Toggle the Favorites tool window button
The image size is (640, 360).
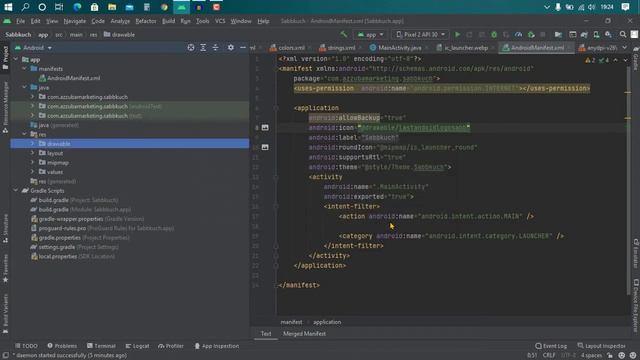(x=5, y=268)
